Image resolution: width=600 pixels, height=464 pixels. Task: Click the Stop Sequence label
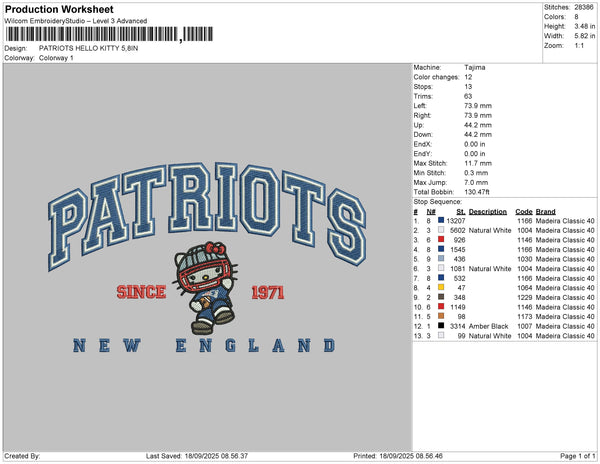tap(437, 202)
